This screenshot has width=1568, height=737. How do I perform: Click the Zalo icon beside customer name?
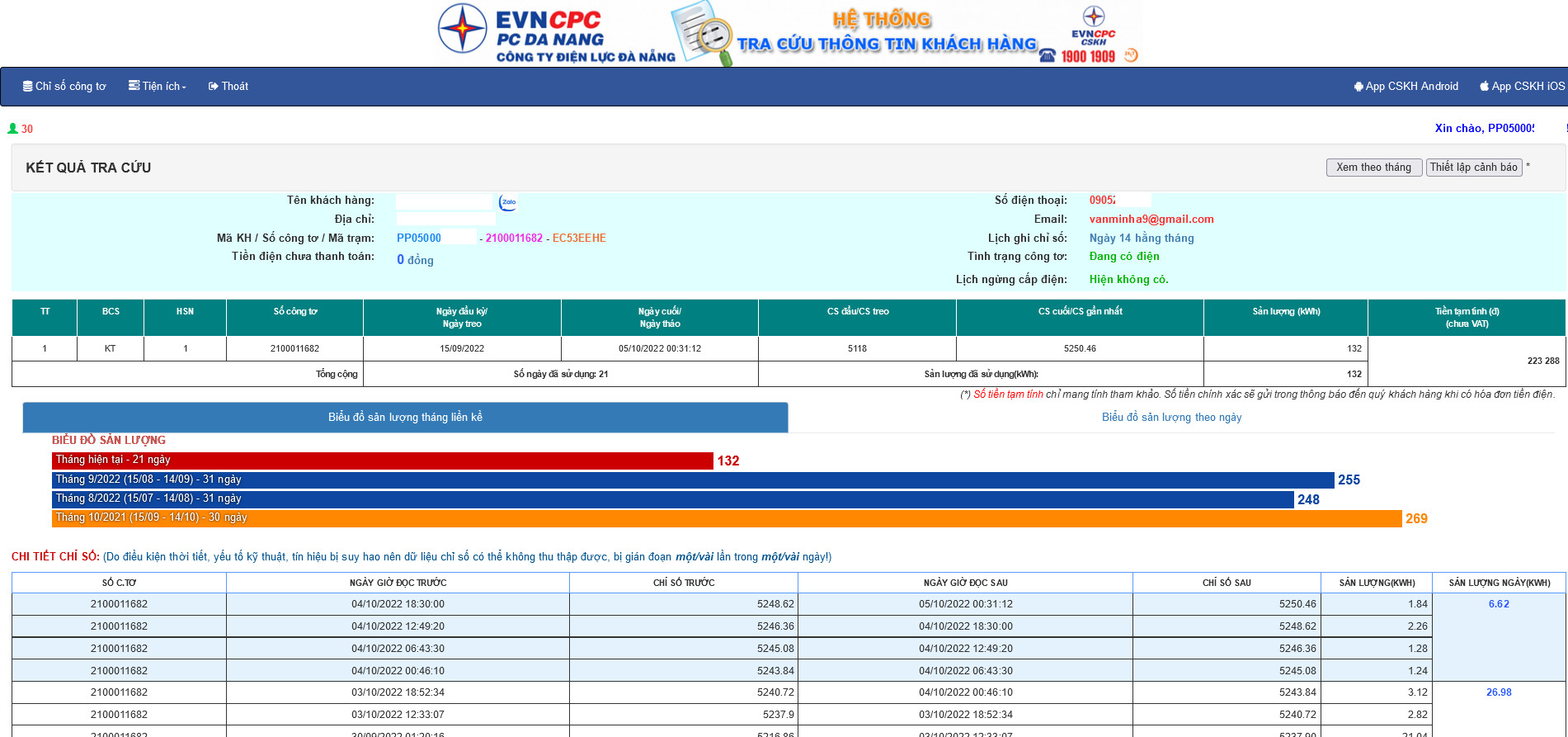click(x=508, y=201)
